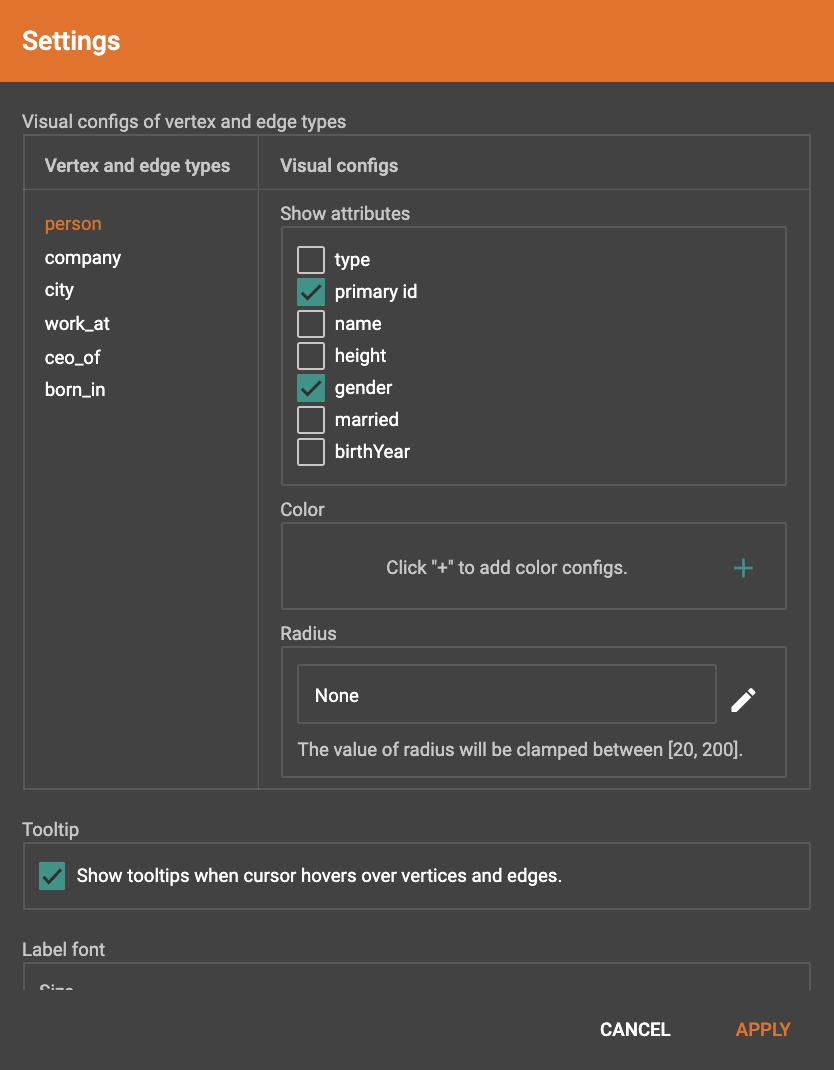The width and height of the screenshot is (834, 1070).
Task: Enable the height attribute checkbox
Action: pyautogui.click(x=311, y=356)
